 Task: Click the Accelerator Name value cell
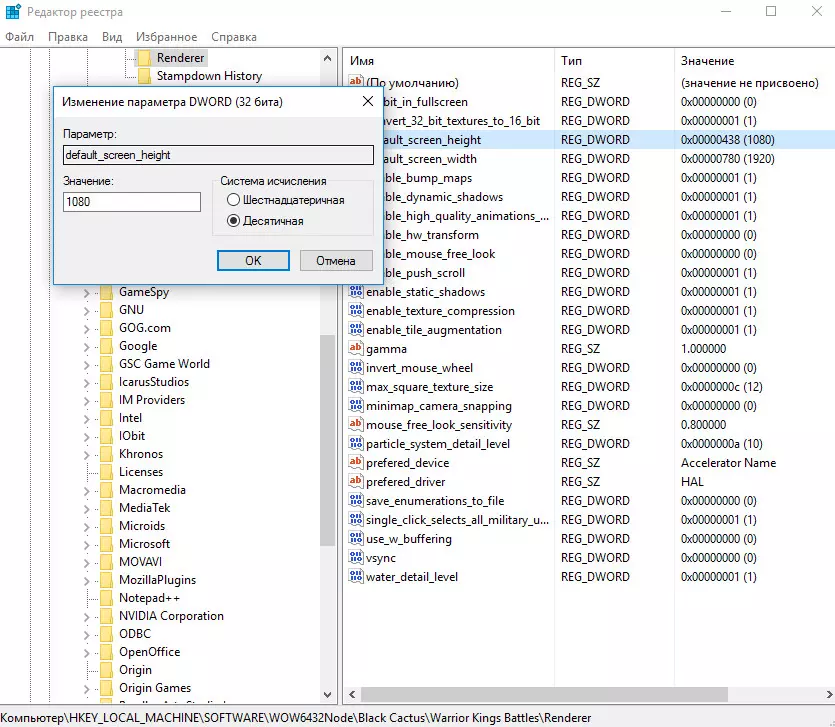point(728,462)
